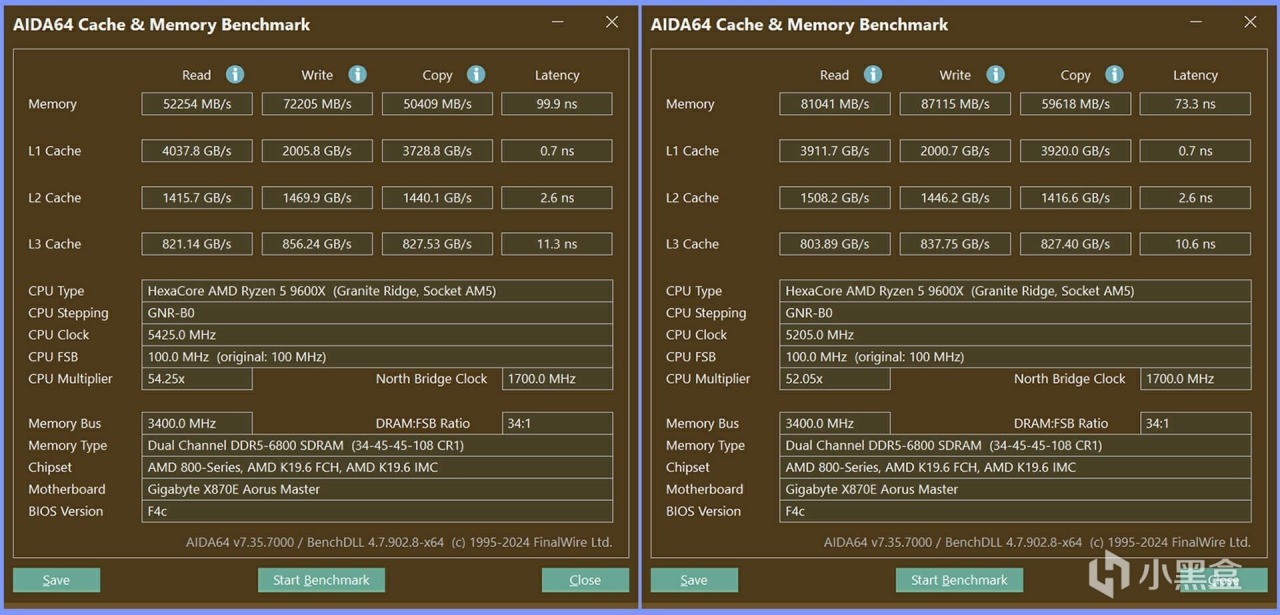The height and width of the screenshot is (615, 1280).
Task: Click Save button in right AIDA64 window
Action: click(694, 580)
